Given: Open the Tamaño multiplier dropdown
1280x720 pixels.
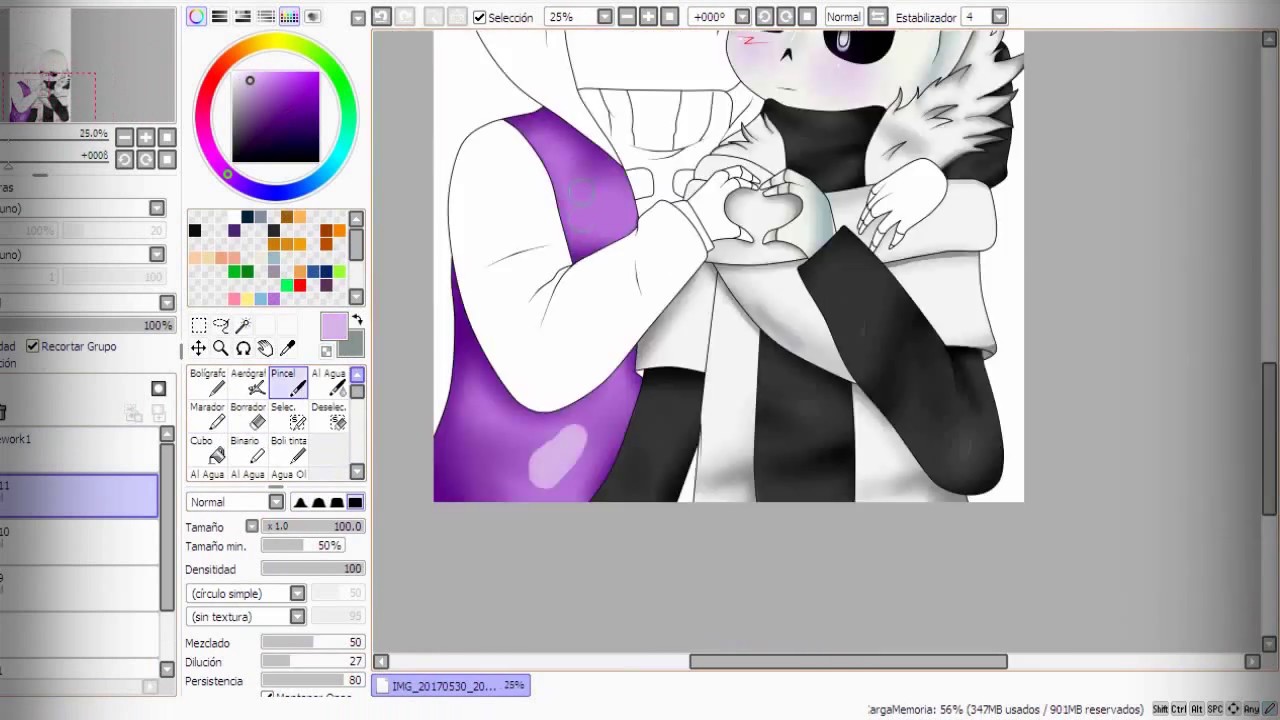Looking at the screenshot, I should click(x=252, y=526).
